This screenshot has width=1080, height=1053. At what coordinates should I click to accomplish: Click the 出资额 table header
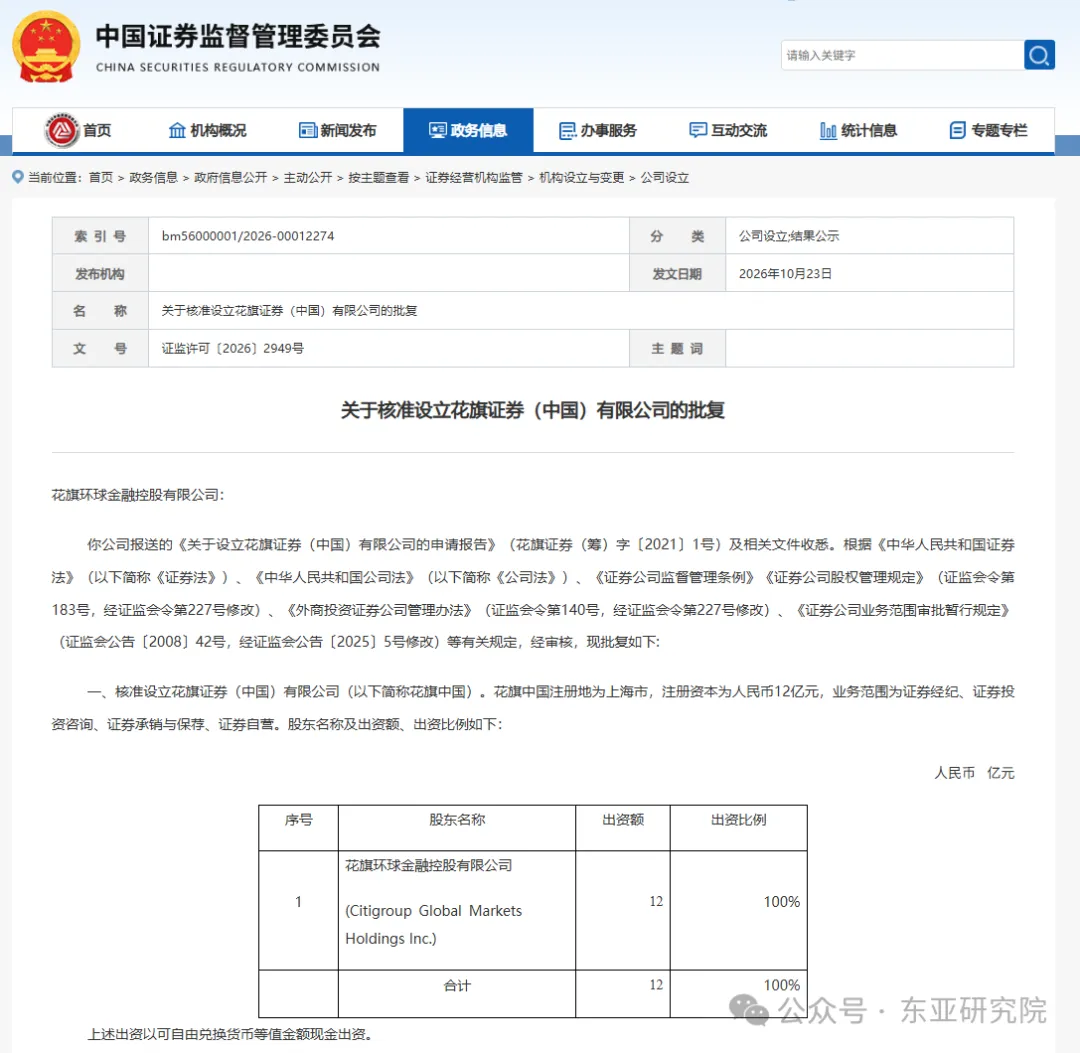623,820
